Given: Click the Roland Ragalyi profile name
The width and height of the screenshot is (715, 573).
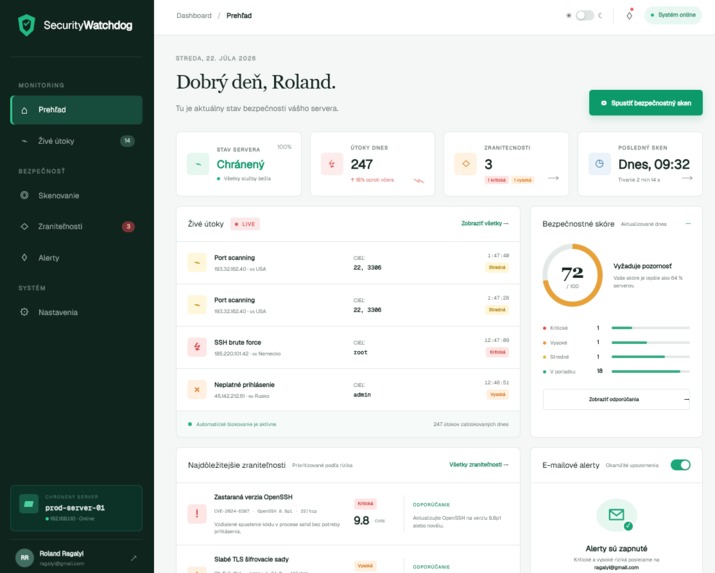Looking at the screenshot, I should point(62,554).
